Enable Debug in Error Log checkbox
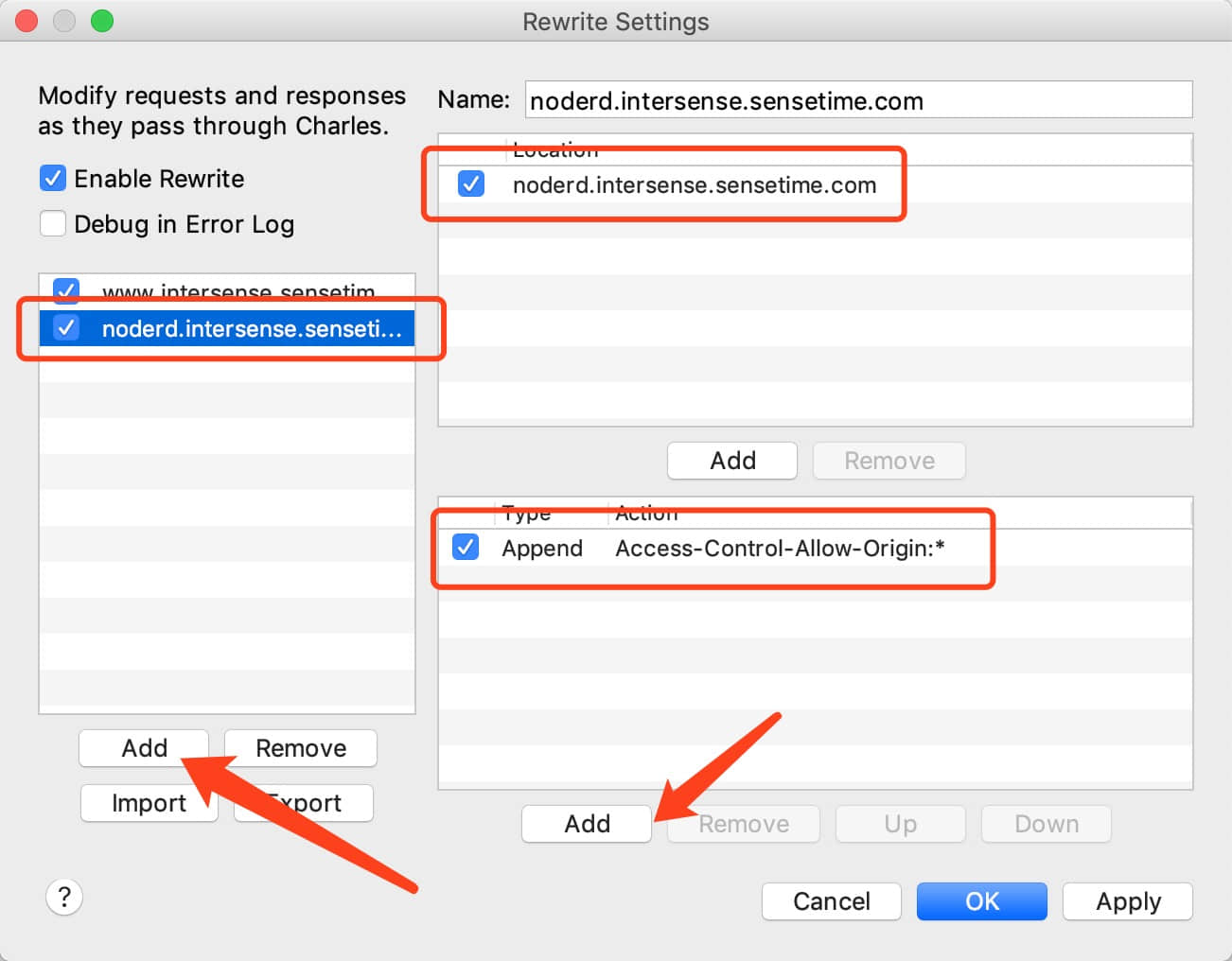 (x=53, y=223)
